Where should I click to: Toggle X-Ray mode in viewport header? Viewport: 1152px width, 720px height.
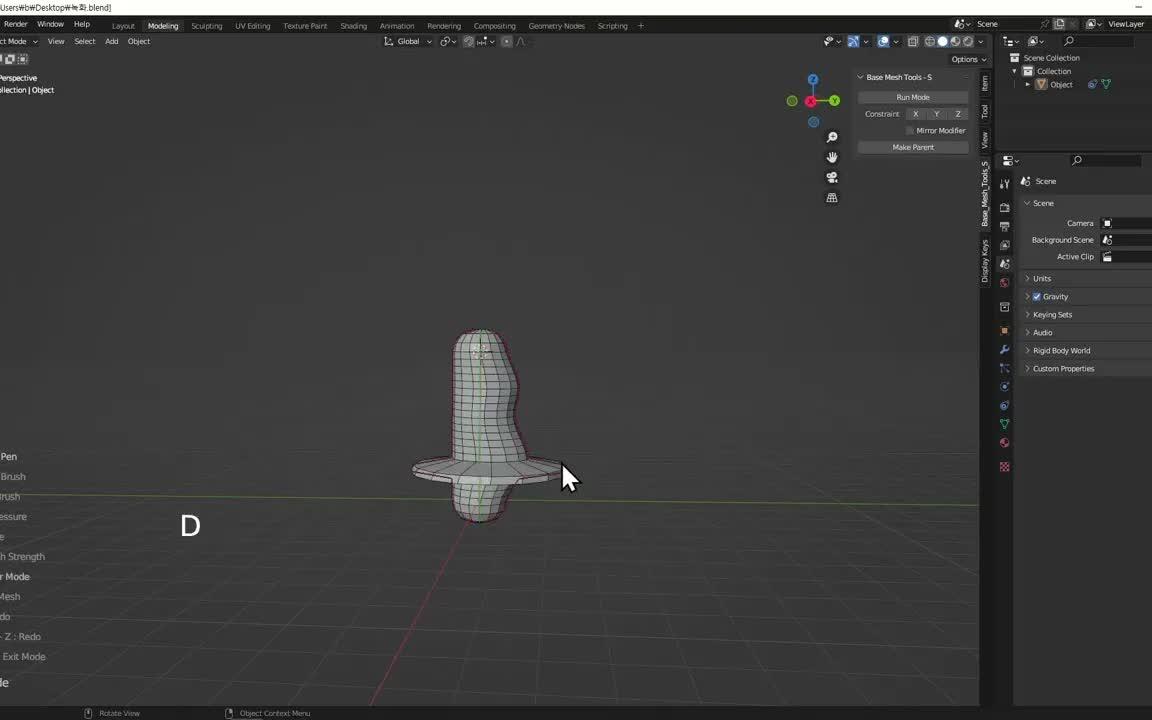[x=913, y=41]
